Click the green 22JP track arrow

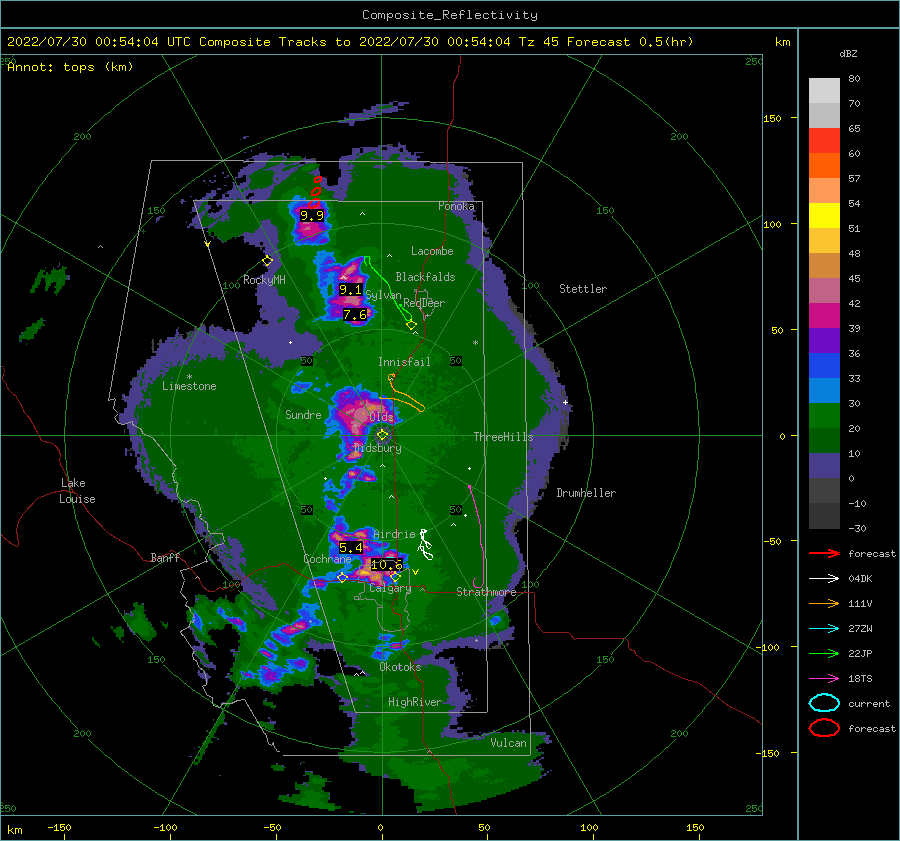(x=824, y=653)
